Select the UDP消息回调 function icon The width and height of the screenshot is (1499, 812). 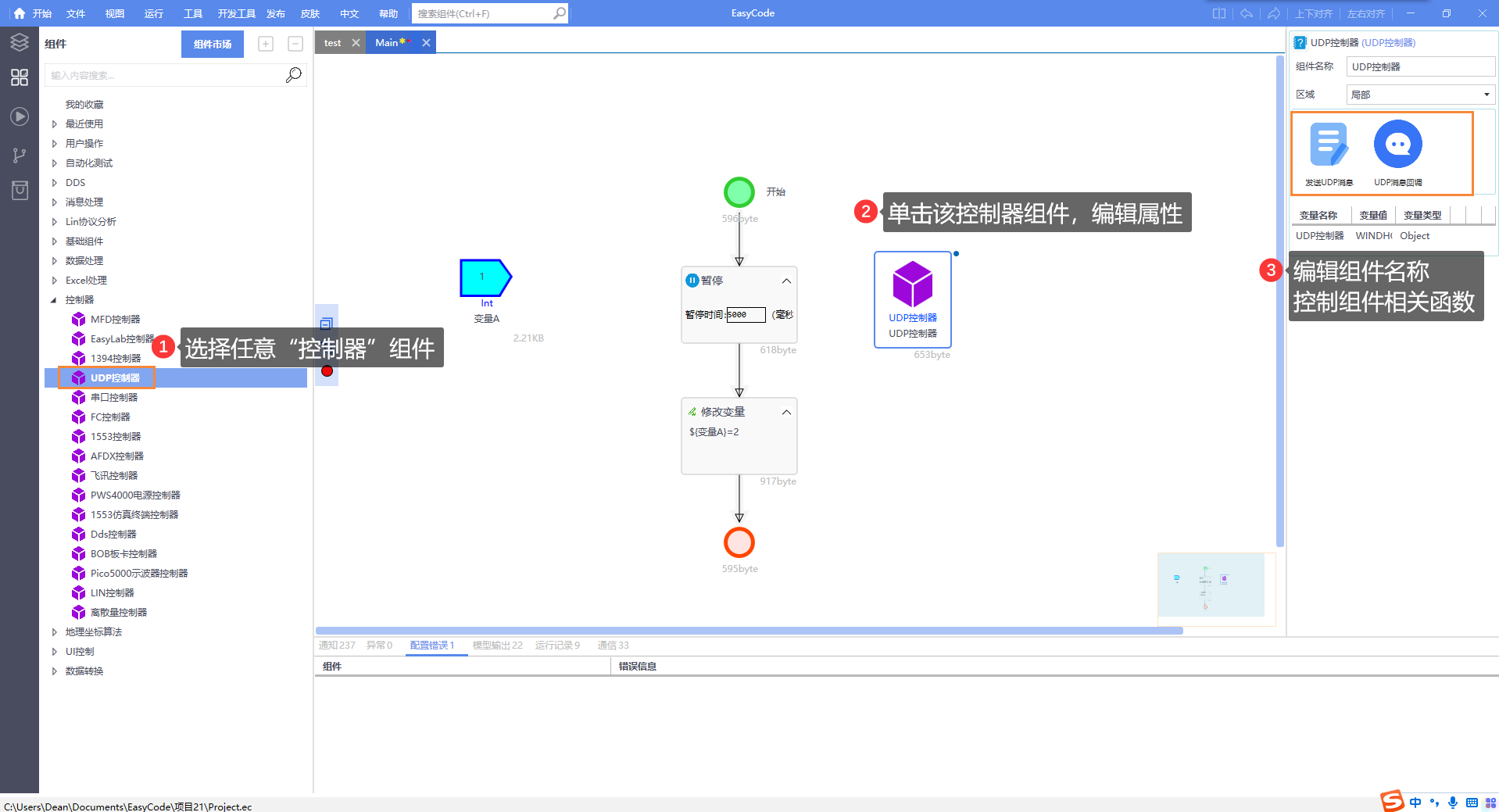coord(1398,144)
